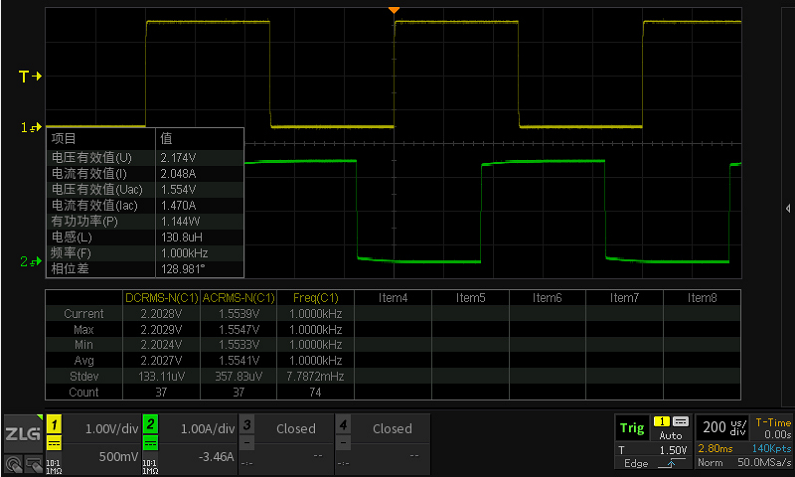The image size is (795, 477).
Task: Add measurement in Item5 slot
Action: [470, 298]
